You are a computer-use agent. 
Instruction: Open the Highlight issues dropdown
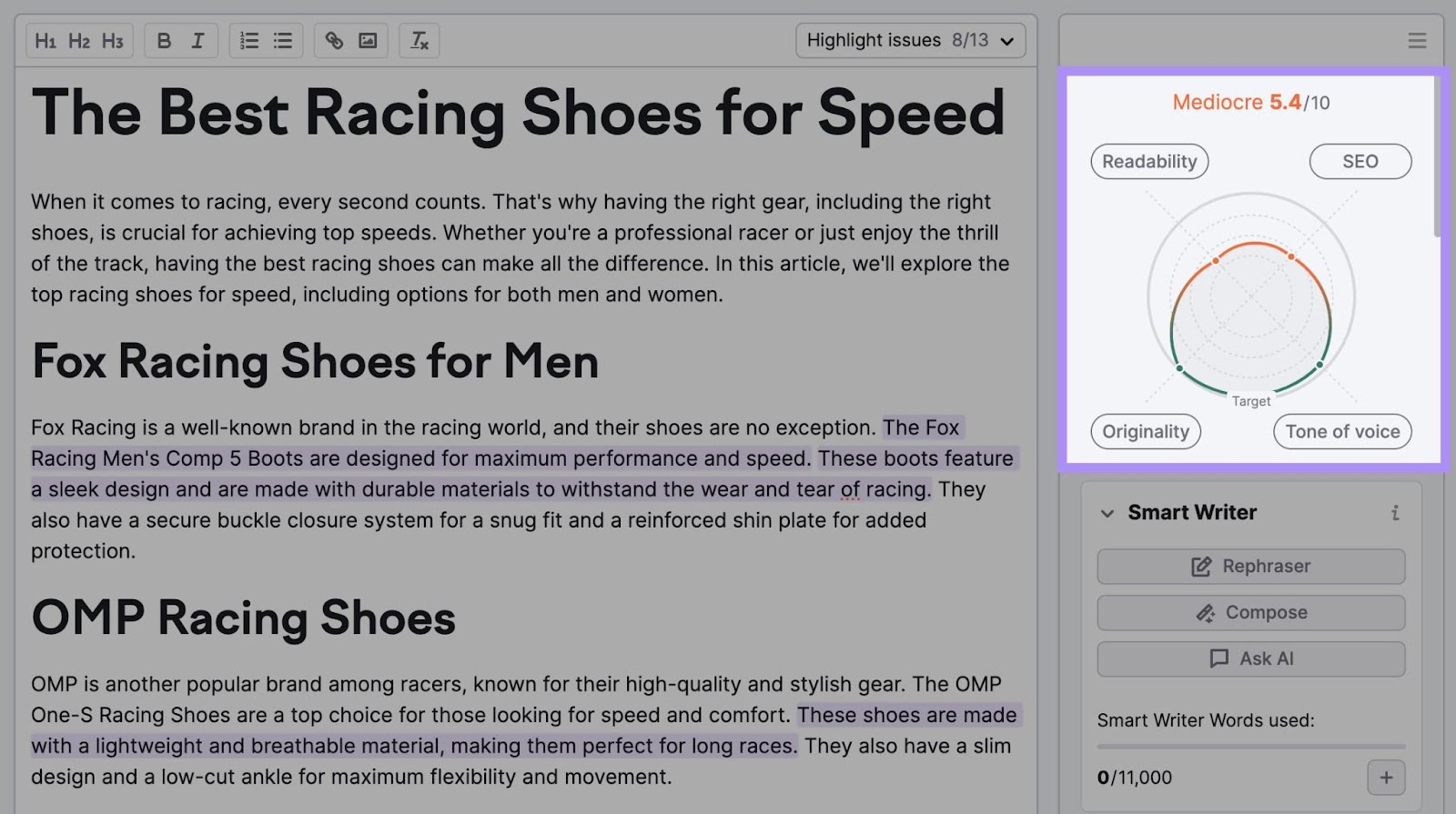[910, 41]
